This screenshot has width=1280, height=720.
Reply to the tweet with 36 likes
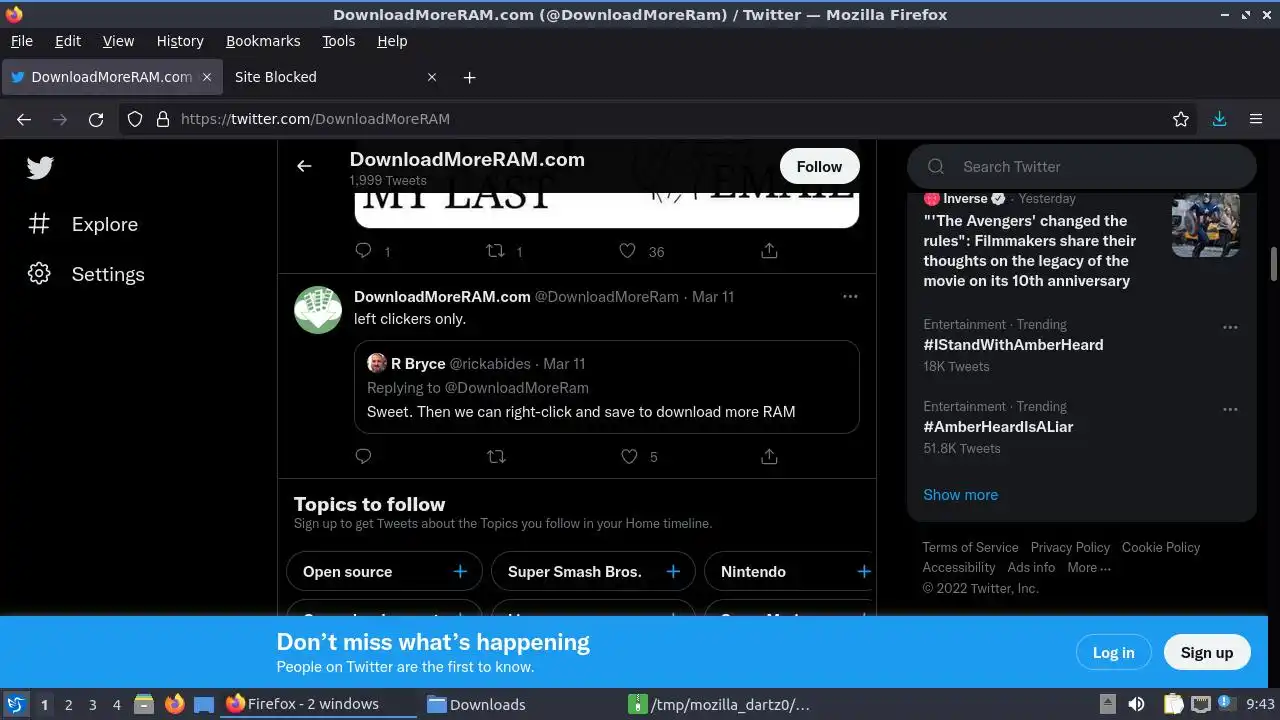[x=363, y=251]
